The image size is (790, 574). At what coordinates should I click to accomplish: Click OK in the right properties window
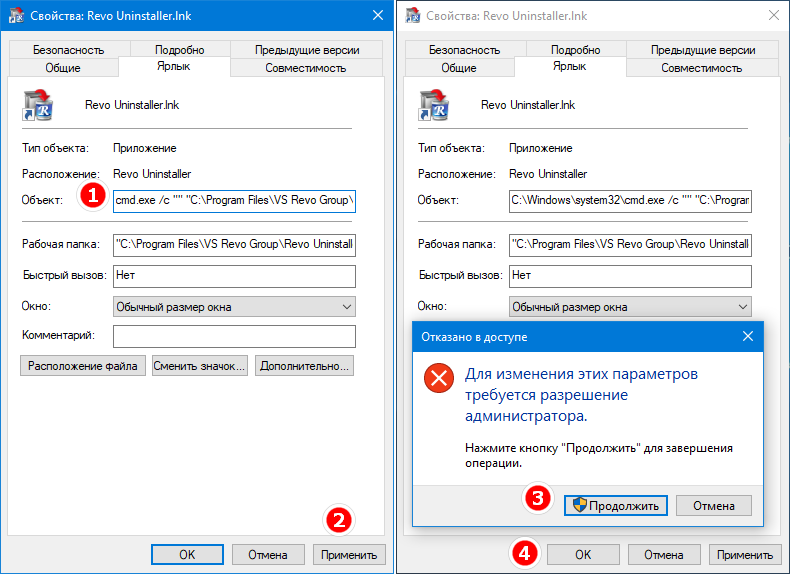583,554
